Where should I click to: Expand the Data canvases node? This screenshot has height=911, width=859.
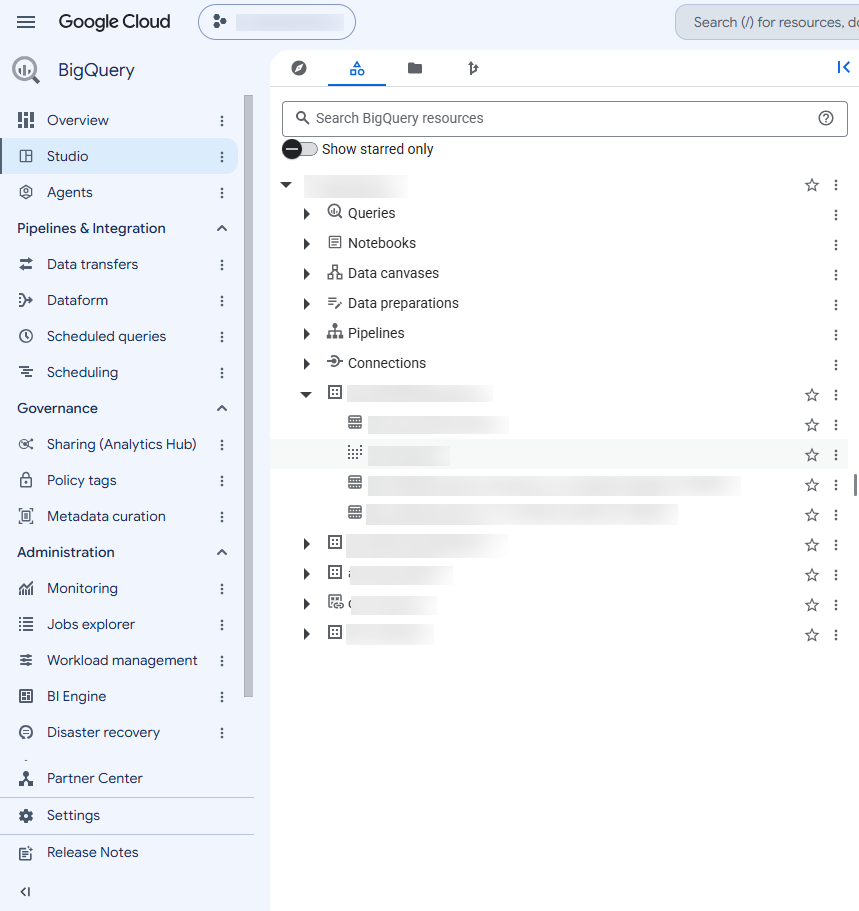[x=307, y=274]
